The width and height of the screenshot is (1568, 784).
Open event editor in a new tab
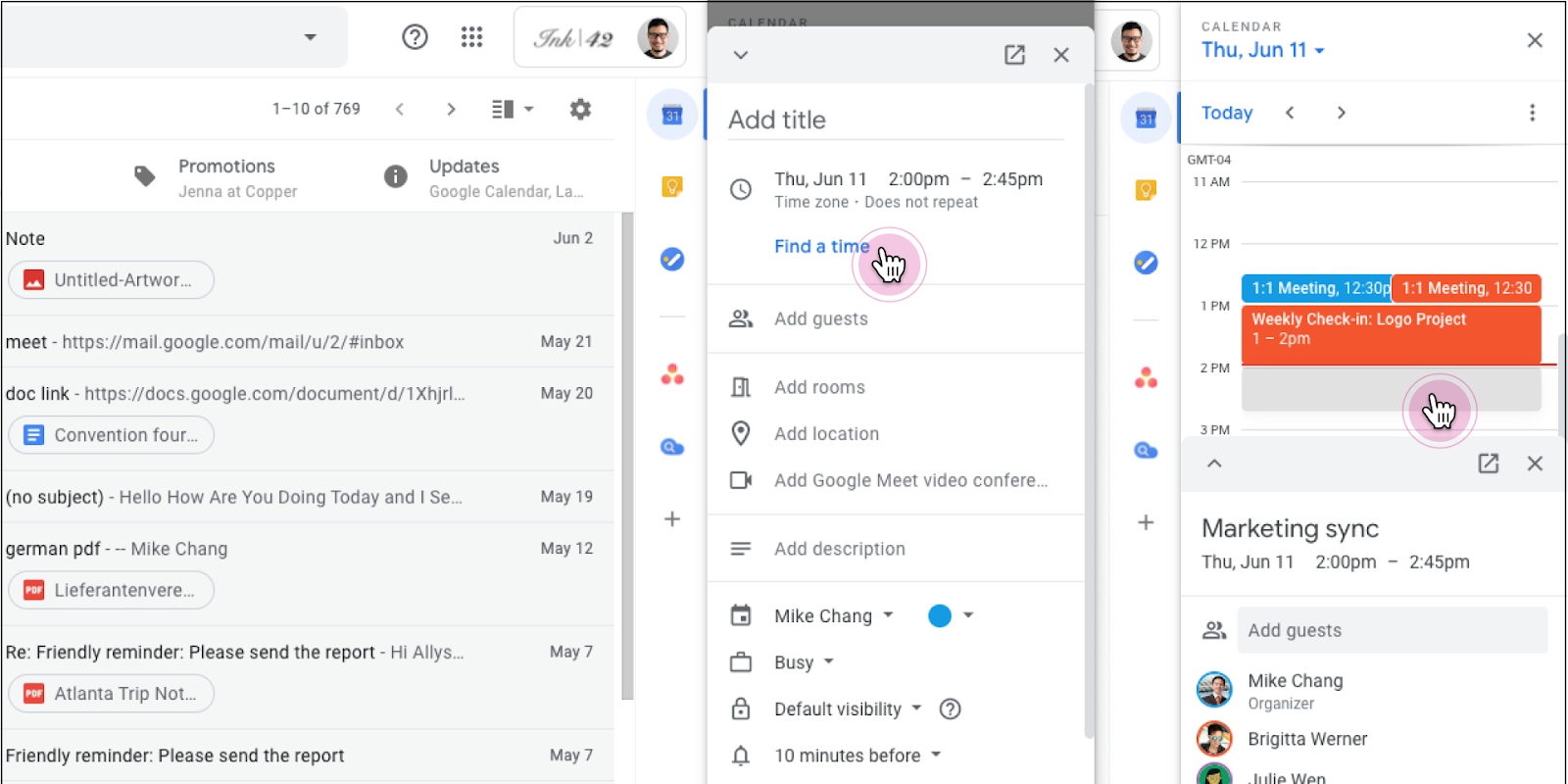tap(1014, 55)
